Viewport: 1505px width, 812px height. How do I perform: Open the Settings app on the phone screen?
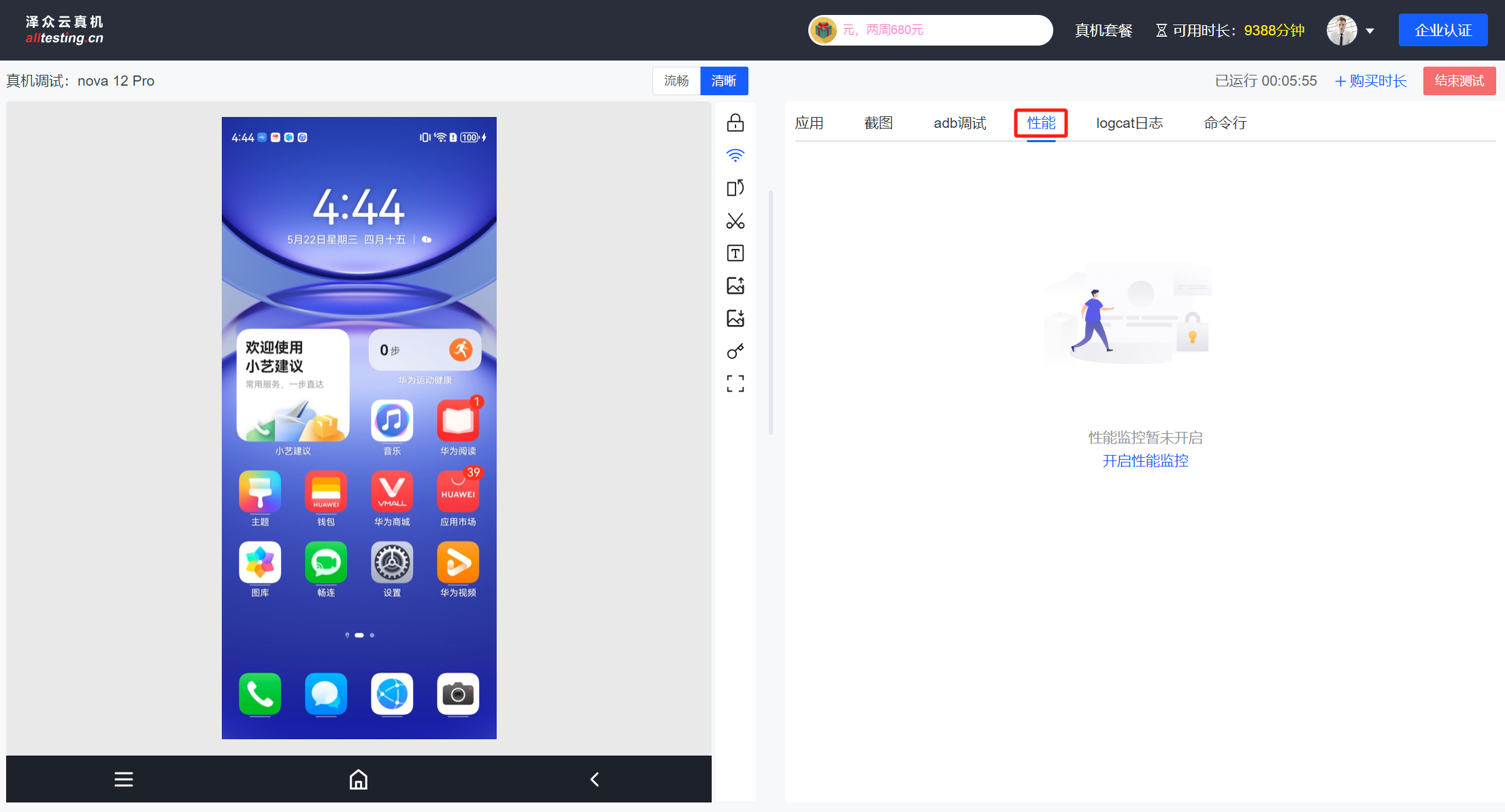(x=392, y=563)
